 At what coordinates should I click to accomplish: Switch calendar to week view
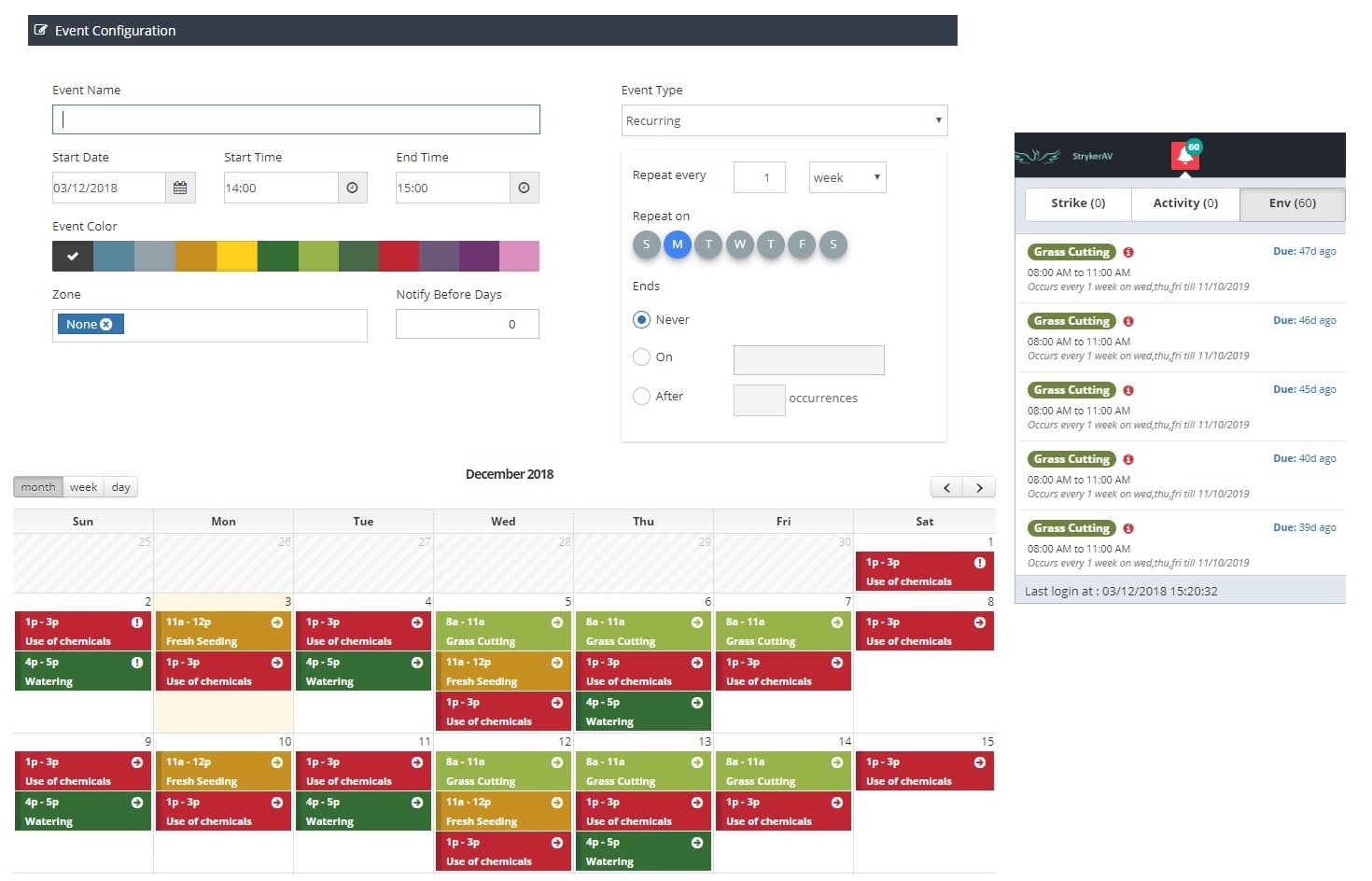(x=83, y=487)
